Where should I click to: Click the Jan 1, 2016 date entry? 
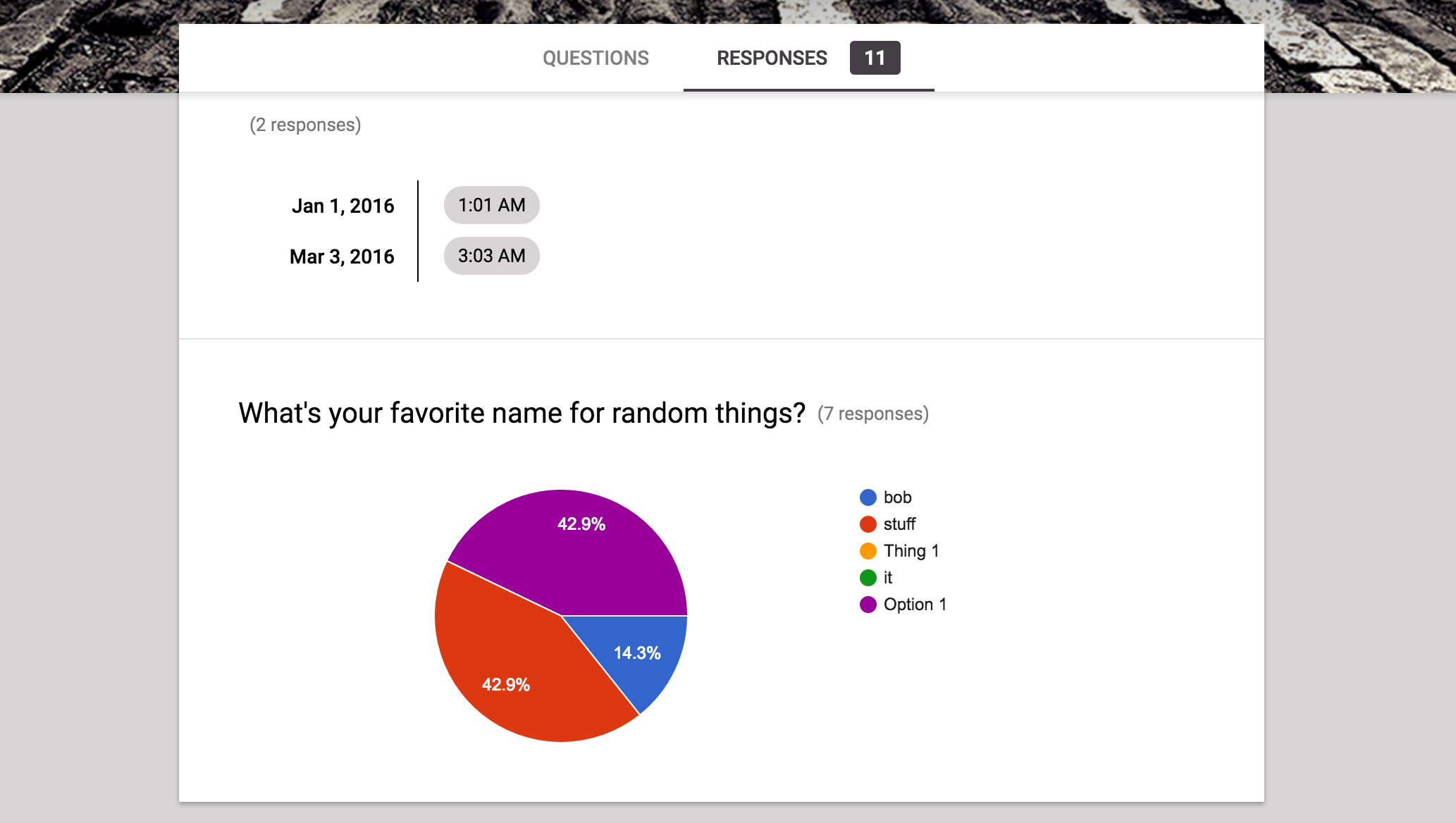(x=344, y=206)
